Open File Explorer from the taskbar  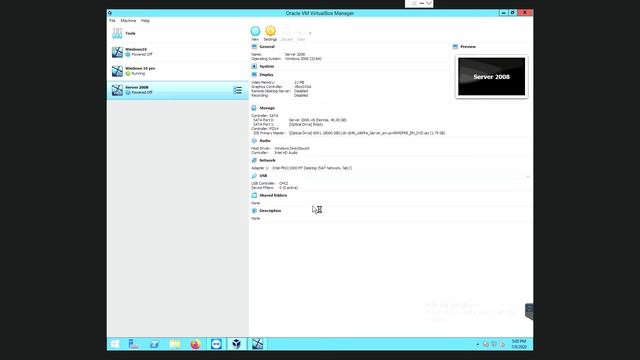point(175,344)
